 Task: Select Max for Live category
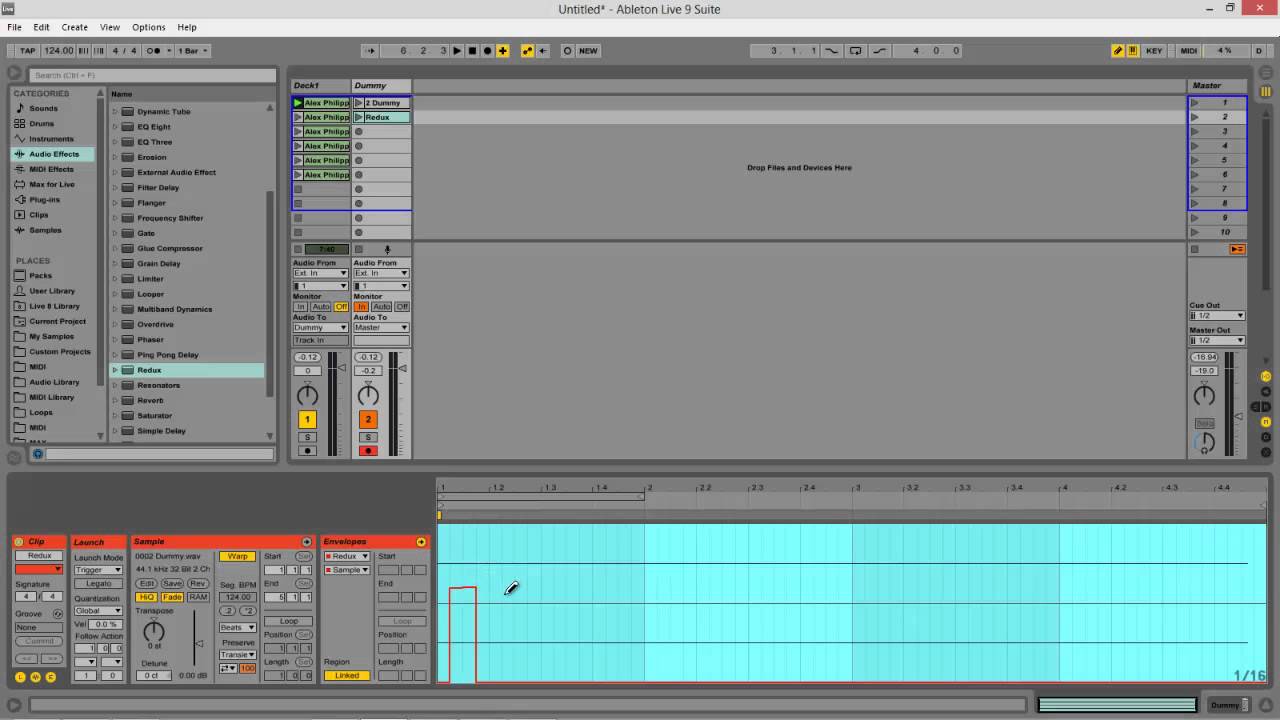52,184
